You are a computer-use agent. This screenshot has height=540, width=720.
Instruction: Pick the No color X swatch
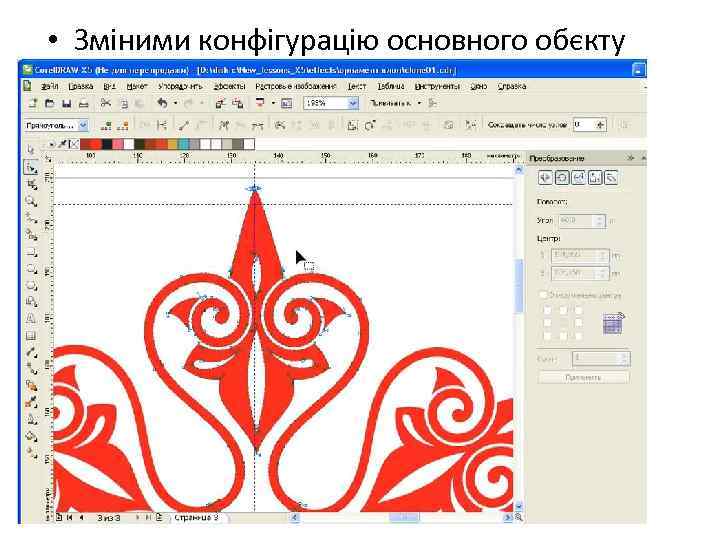74,144
